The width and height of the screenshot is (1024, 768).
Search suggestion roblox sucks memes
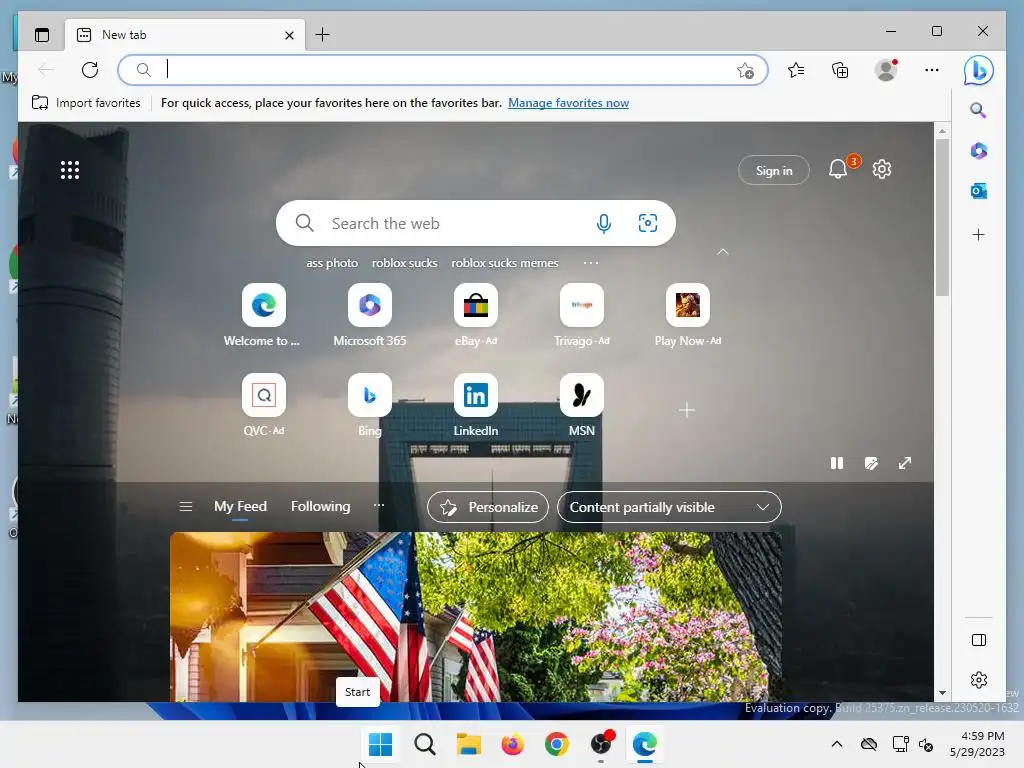coord(505,263)
